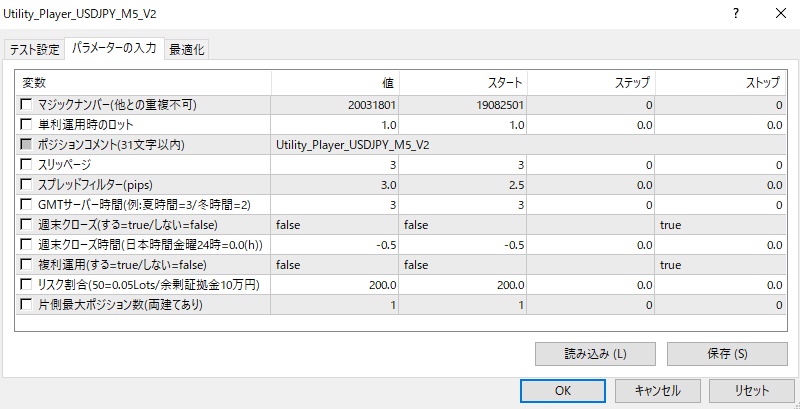Click the 値 column header
800x409 pixels.
tap(335, 82)
